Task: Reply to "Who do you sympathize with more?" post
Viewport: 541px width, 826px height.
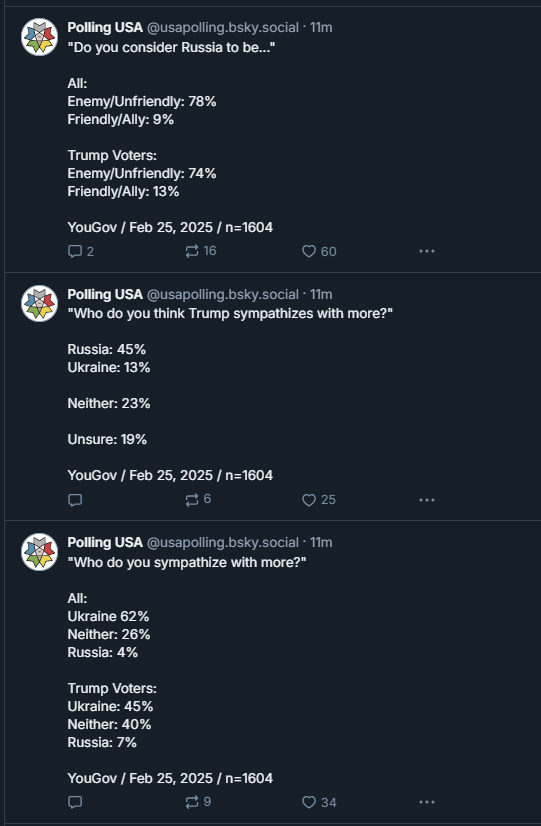Action: [75, 802]
